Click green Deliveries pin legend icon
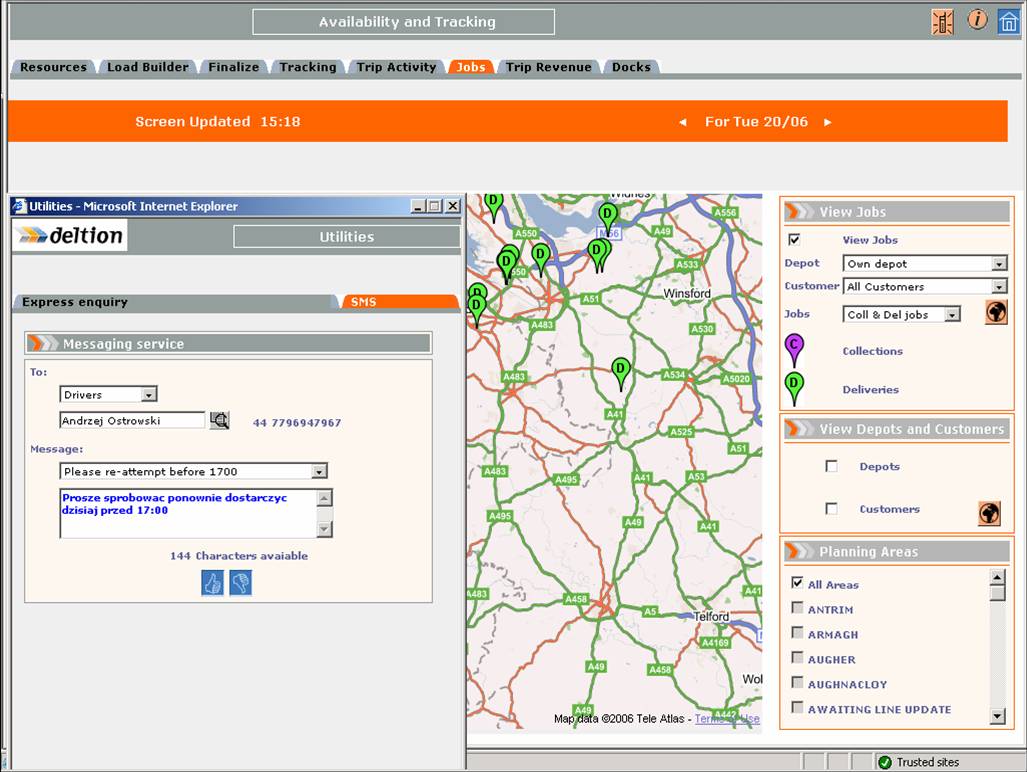The height and width of the screenshot is (772, 1027). [x=794, y=388]
